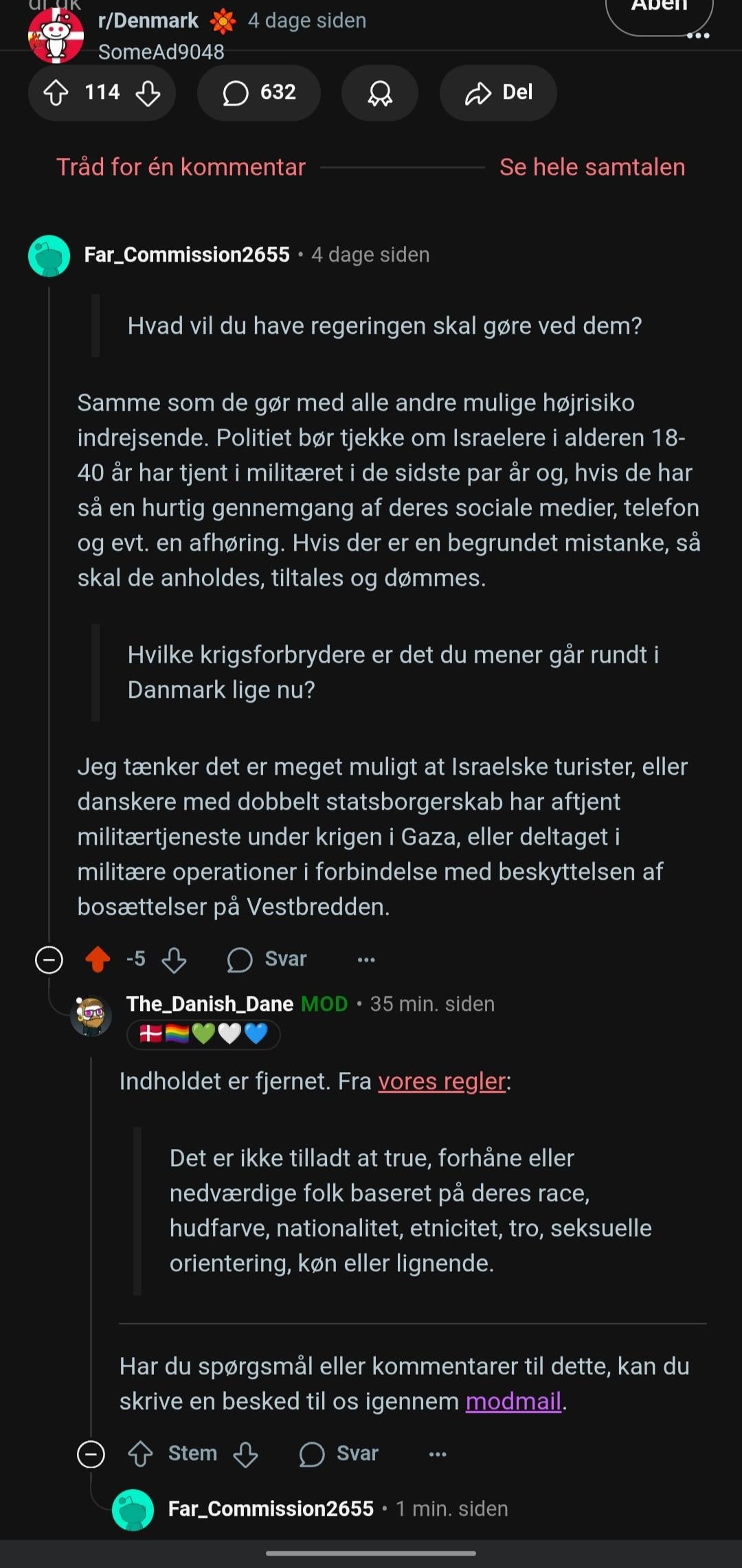Open the post's 632 comments
This screenshot has width=742, height=1568.
(259, 93)
